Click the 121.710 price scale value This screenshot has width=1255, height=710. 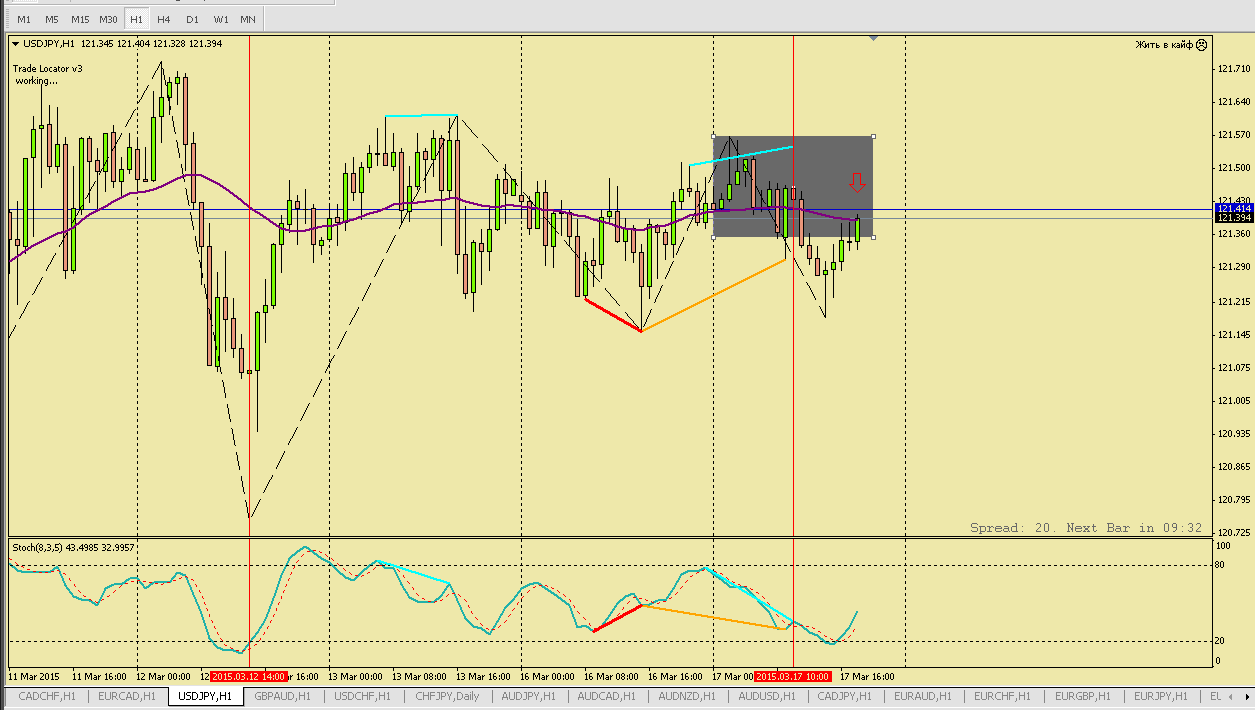[x=1233, y=69]
